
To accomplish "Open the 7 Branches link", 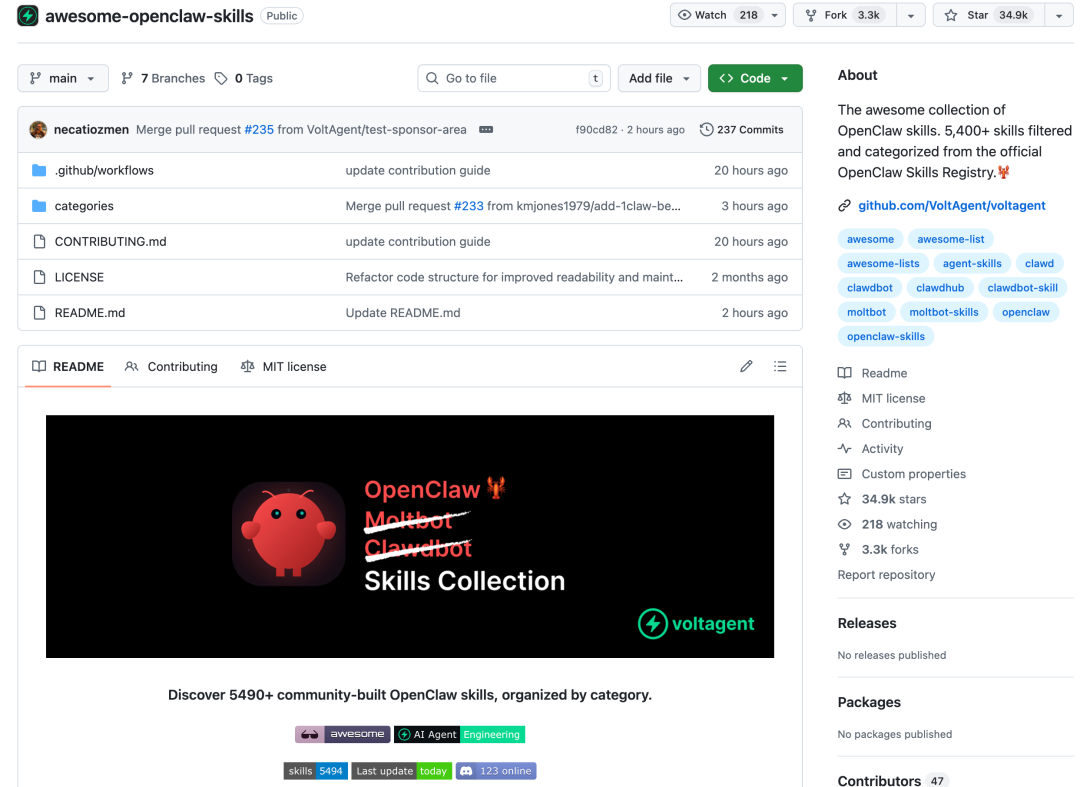I will click(x=163, y=78).
